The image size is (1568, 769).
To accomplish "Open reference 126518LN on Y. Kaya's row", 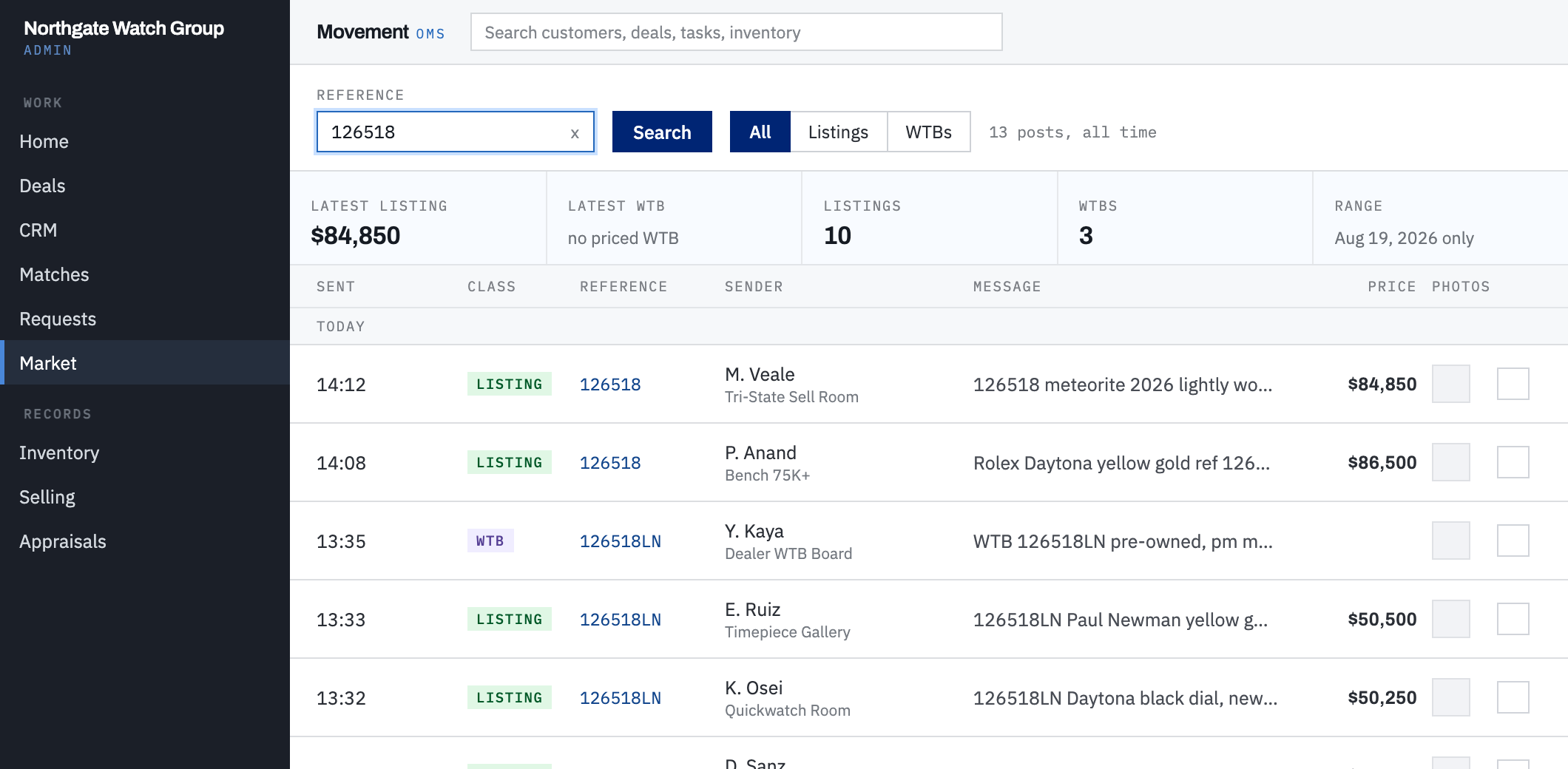I will click(x=621, y=541).
